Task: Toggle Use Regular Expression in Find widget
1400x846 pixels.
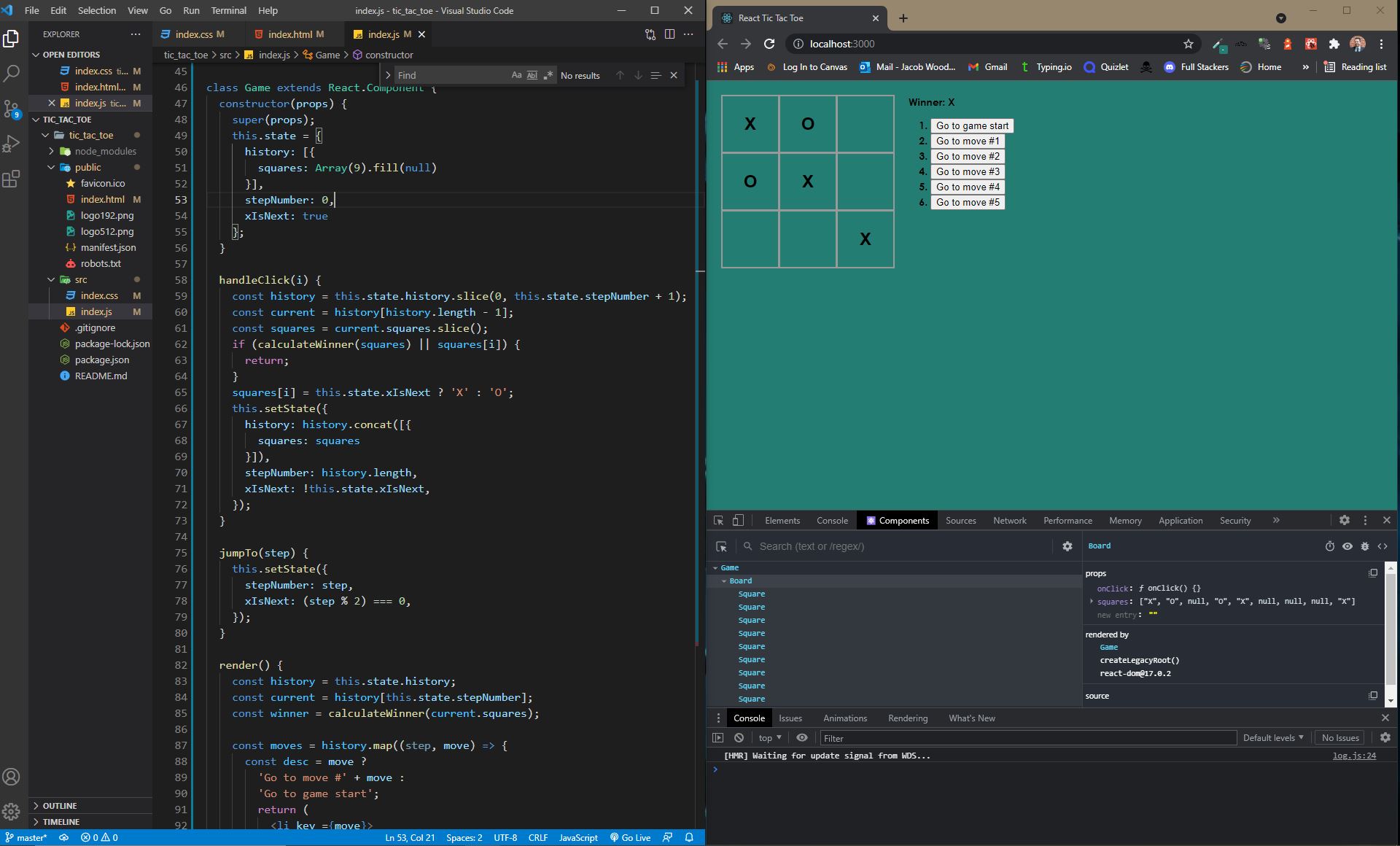Action: point(548,75)
